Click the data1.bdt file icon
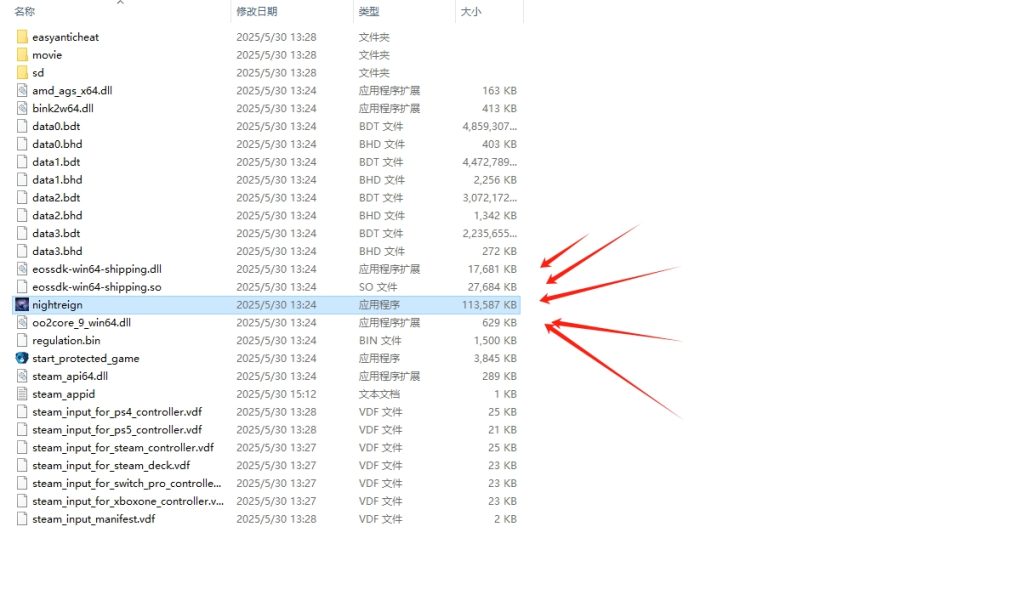This screenshot has width=1024, height=606. click(22, 162)
